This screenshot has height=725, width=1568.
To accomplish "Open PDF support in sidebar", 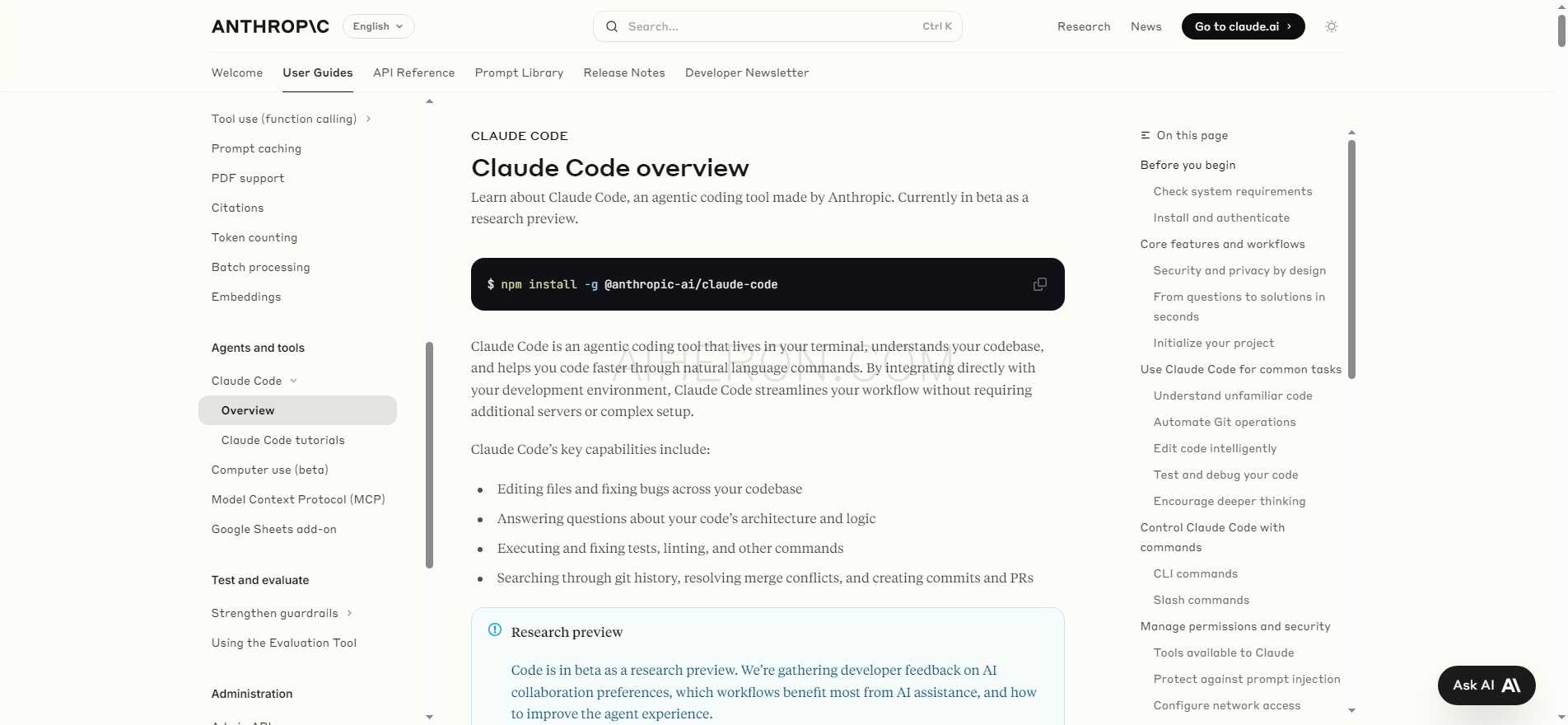I will point(248,178).
